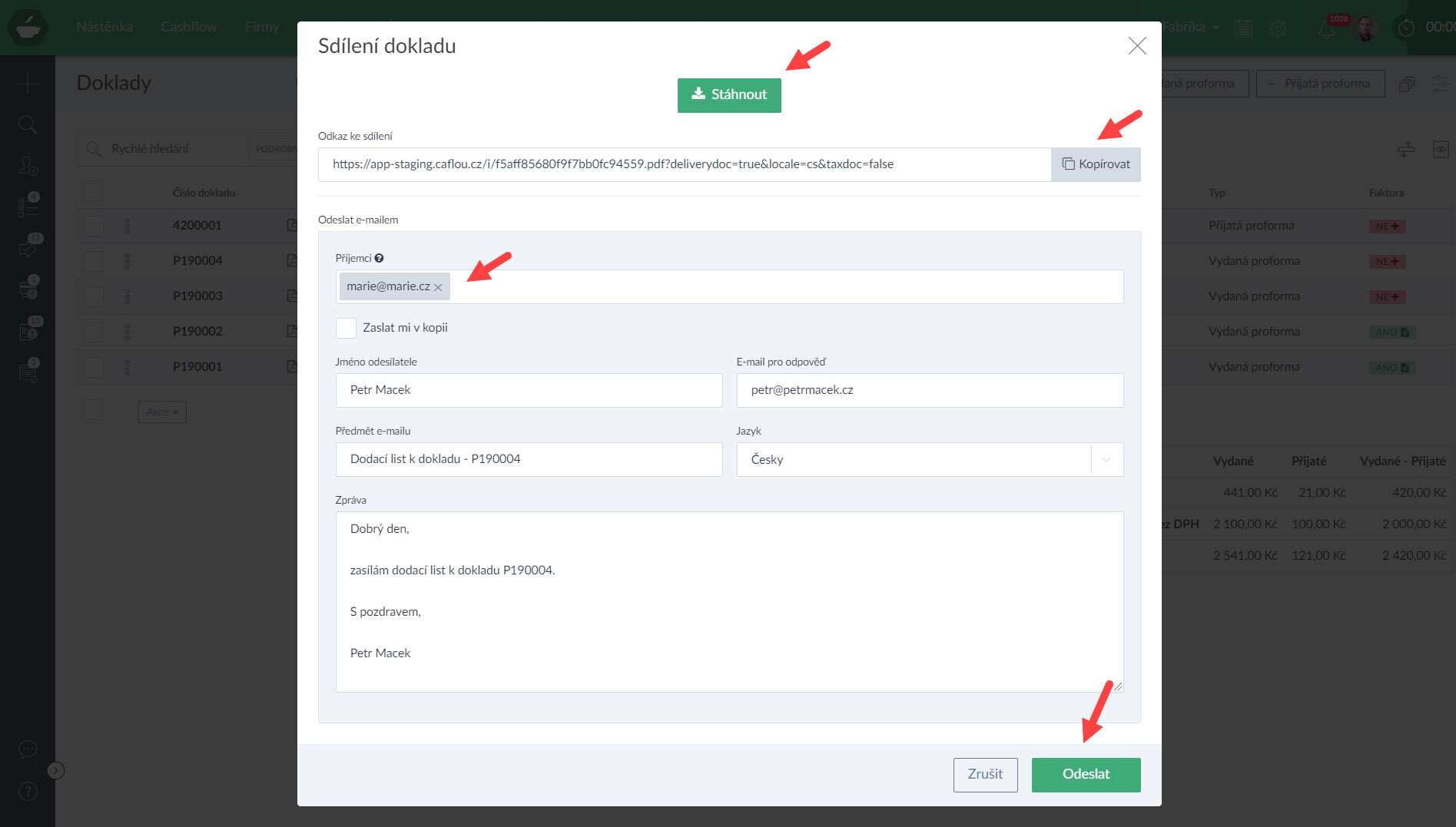Screen dimensions: 1456x827
Task: Open the Nástěnka menu item
Action: click(104, 27)
